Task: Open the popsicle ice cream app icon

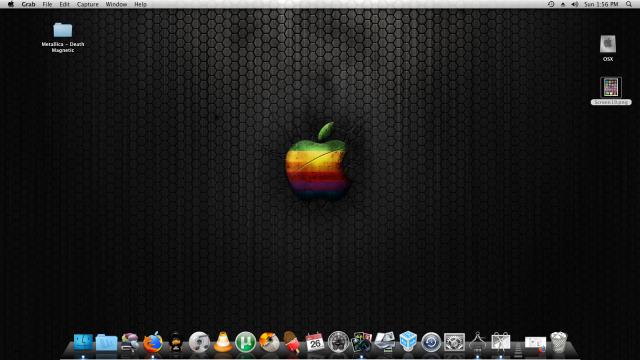Action: [x=291, y=342]
